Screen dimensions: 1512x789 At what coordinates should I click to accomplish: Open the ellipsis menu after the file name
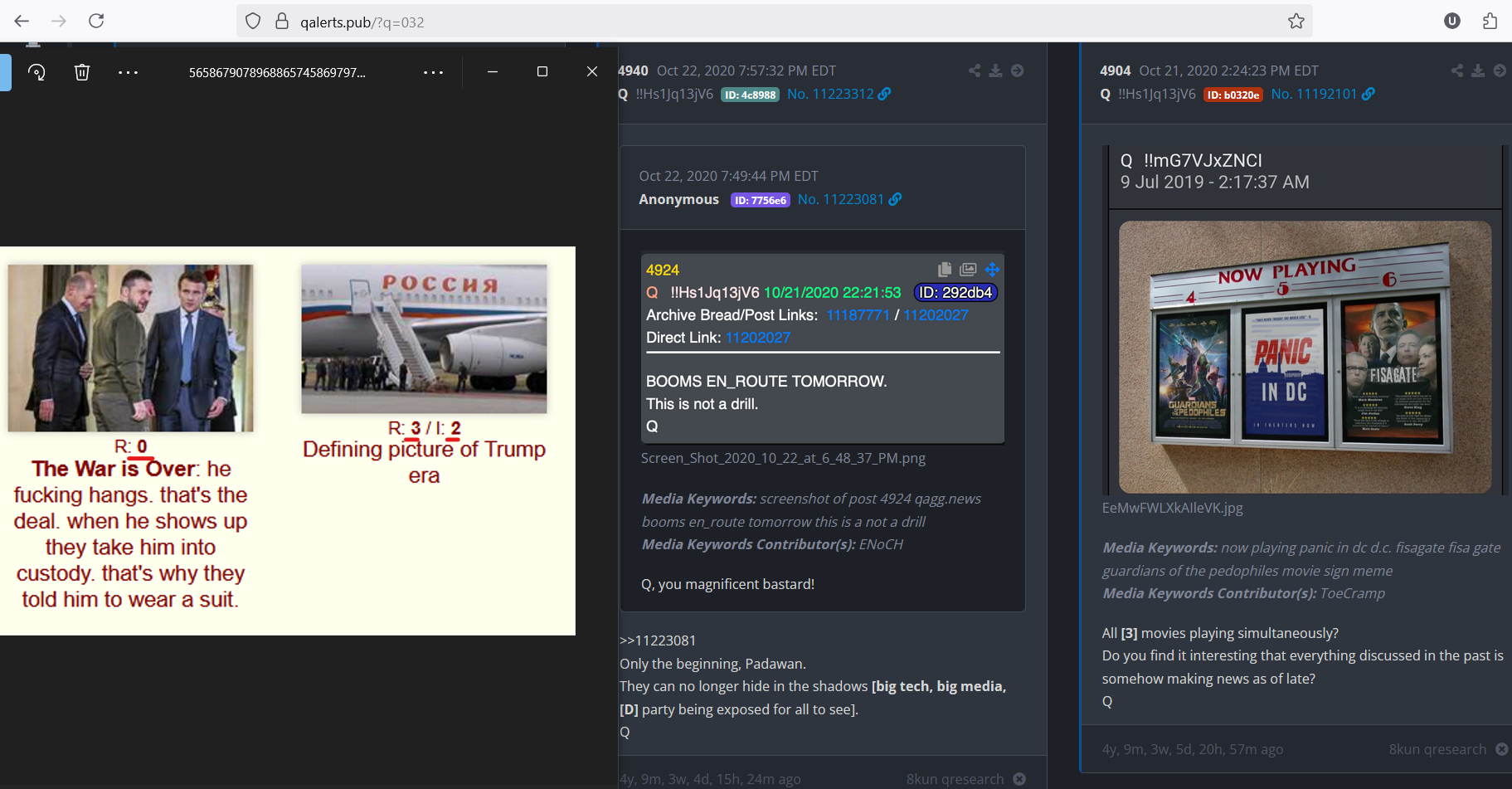click(433, 72)
